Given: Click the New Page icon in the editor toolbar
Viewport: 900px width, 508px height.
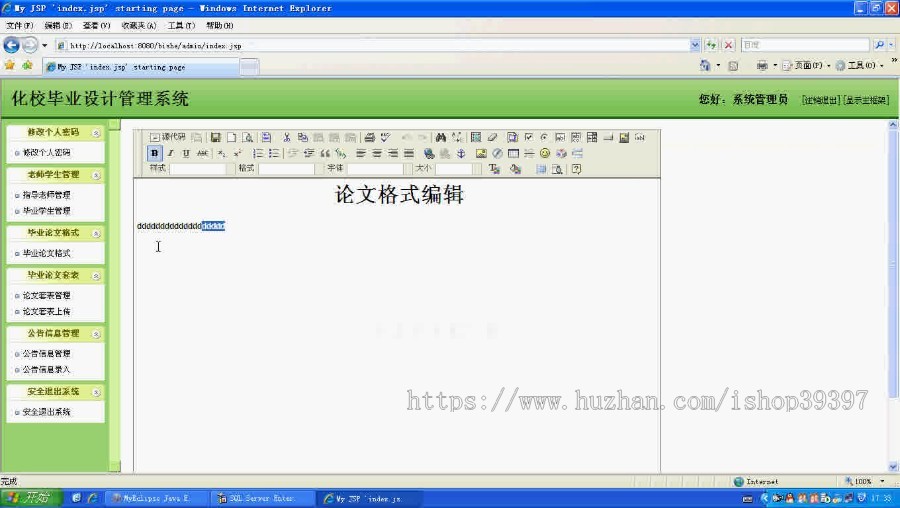Looking at the screenshot, I should point(231,137).
